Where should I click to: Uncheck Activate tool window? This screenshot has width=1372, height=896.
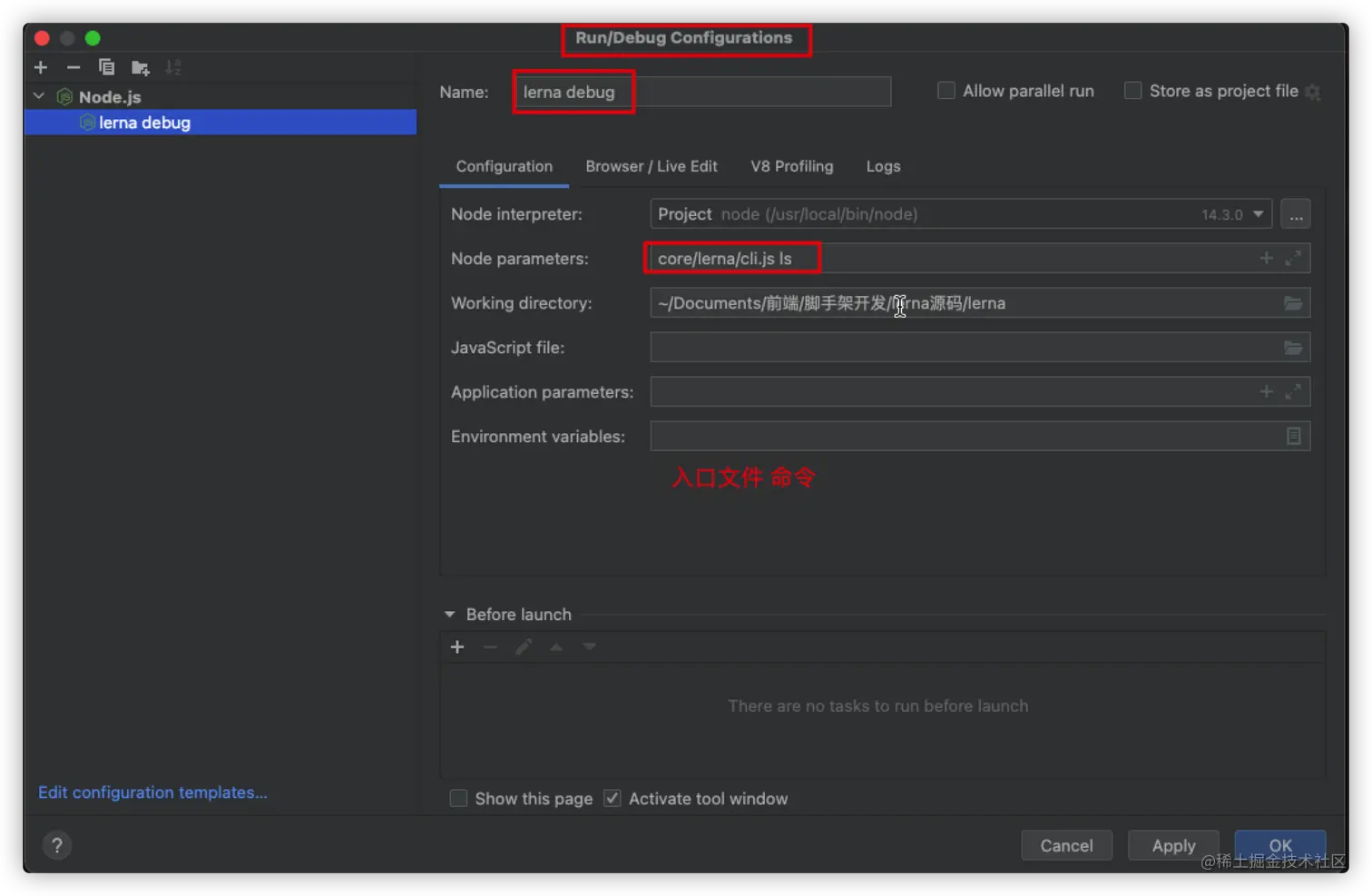click(x=612, y=797)
